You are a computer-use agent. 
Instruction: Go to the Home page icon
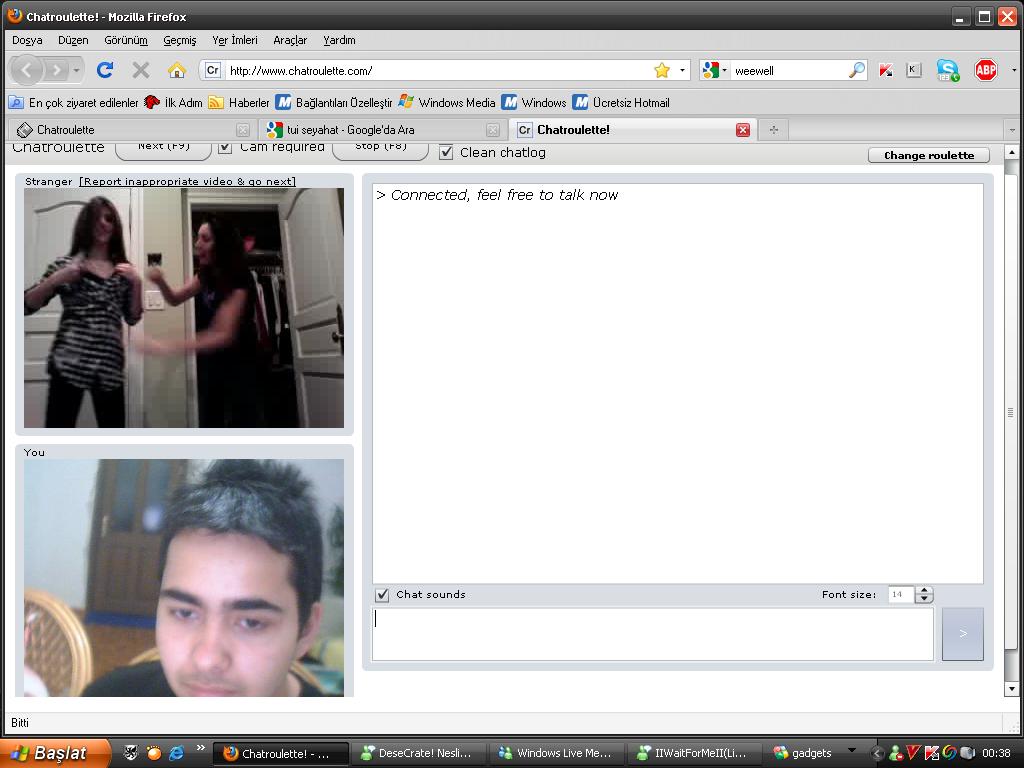[176, 70]
